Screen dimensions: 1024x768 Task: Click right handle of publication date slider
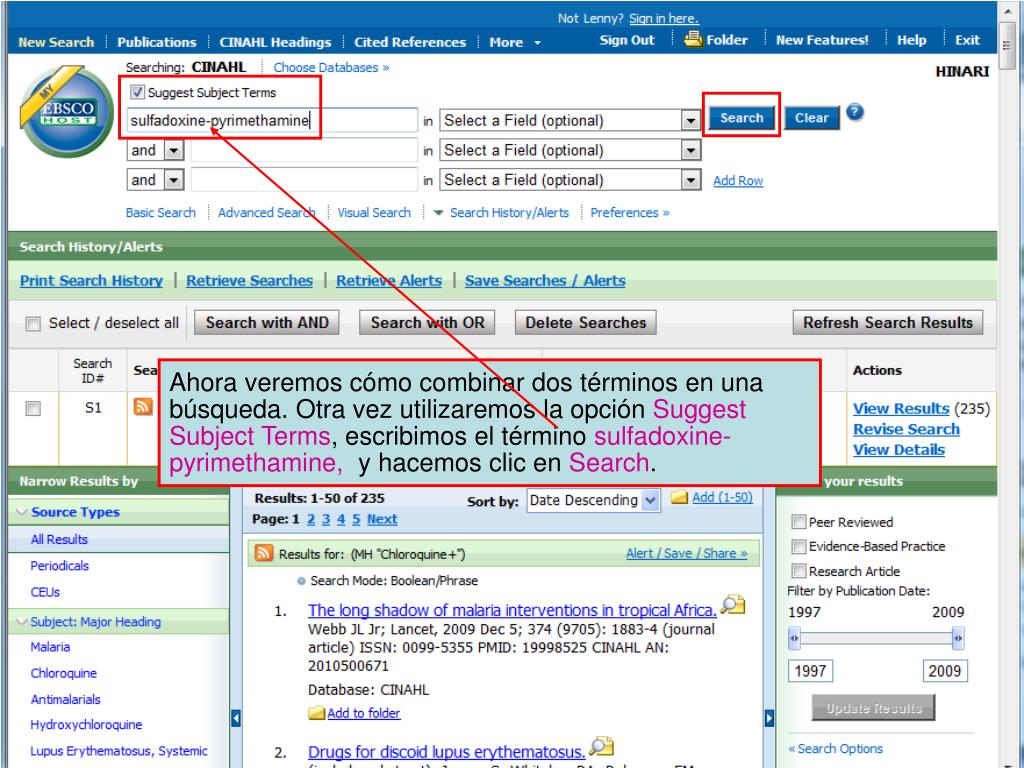(x=957, y=638)
